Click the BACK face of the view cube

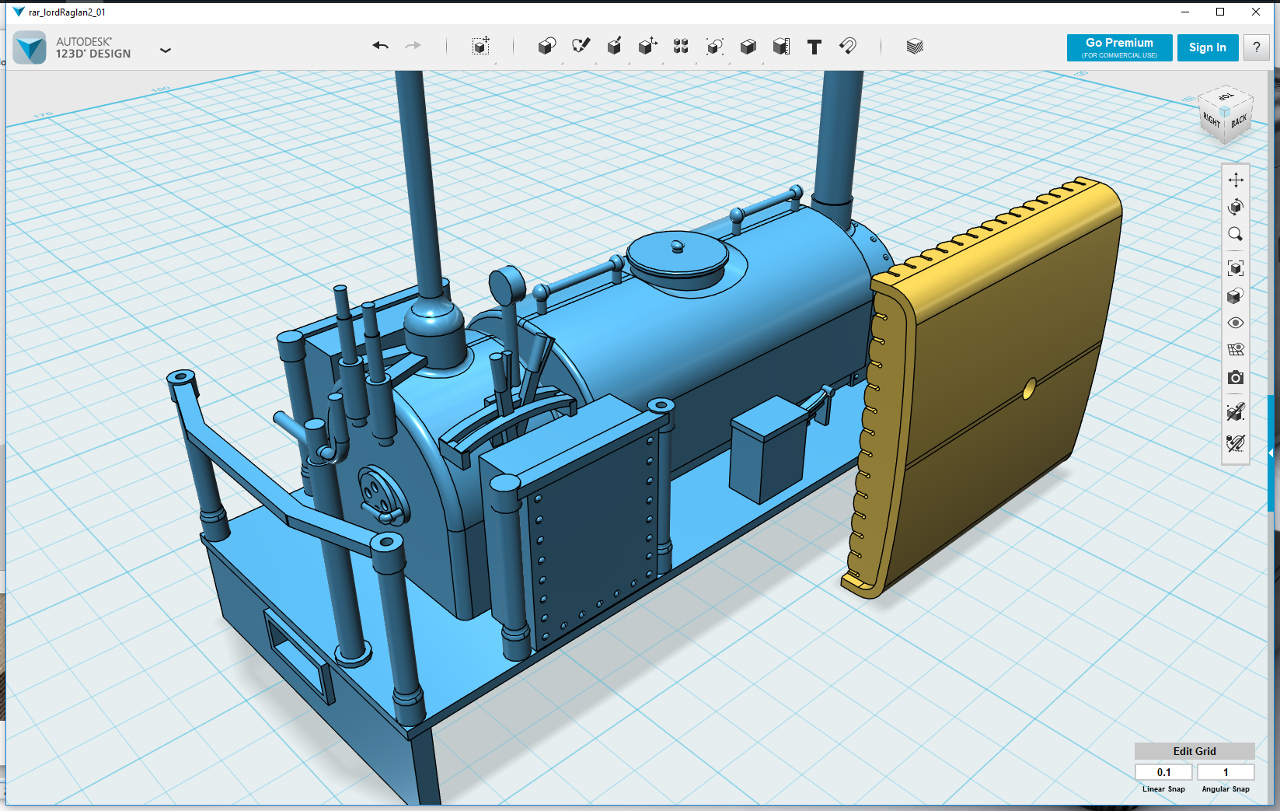pyautogui.click(x=1238, y=122)
